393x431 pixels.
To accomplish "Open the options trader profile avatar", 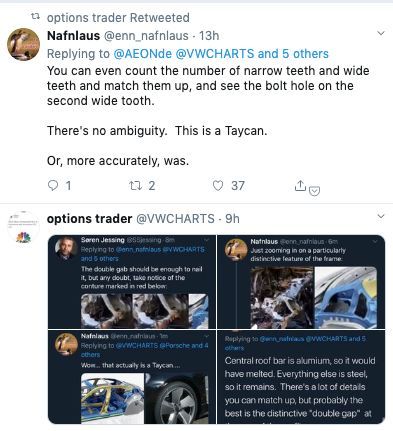I will (x=24, y=227).
